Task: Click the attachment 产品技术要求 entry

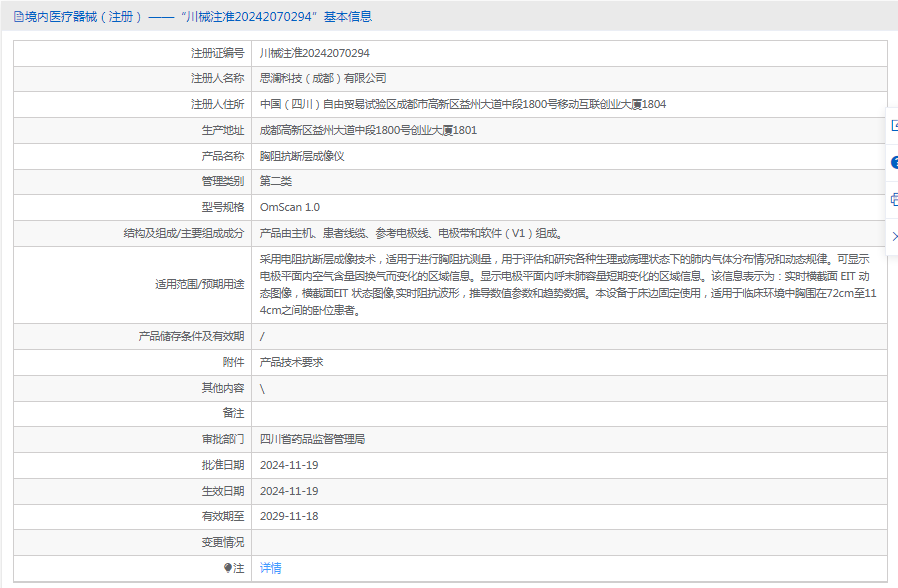Action: pos(292,362)
